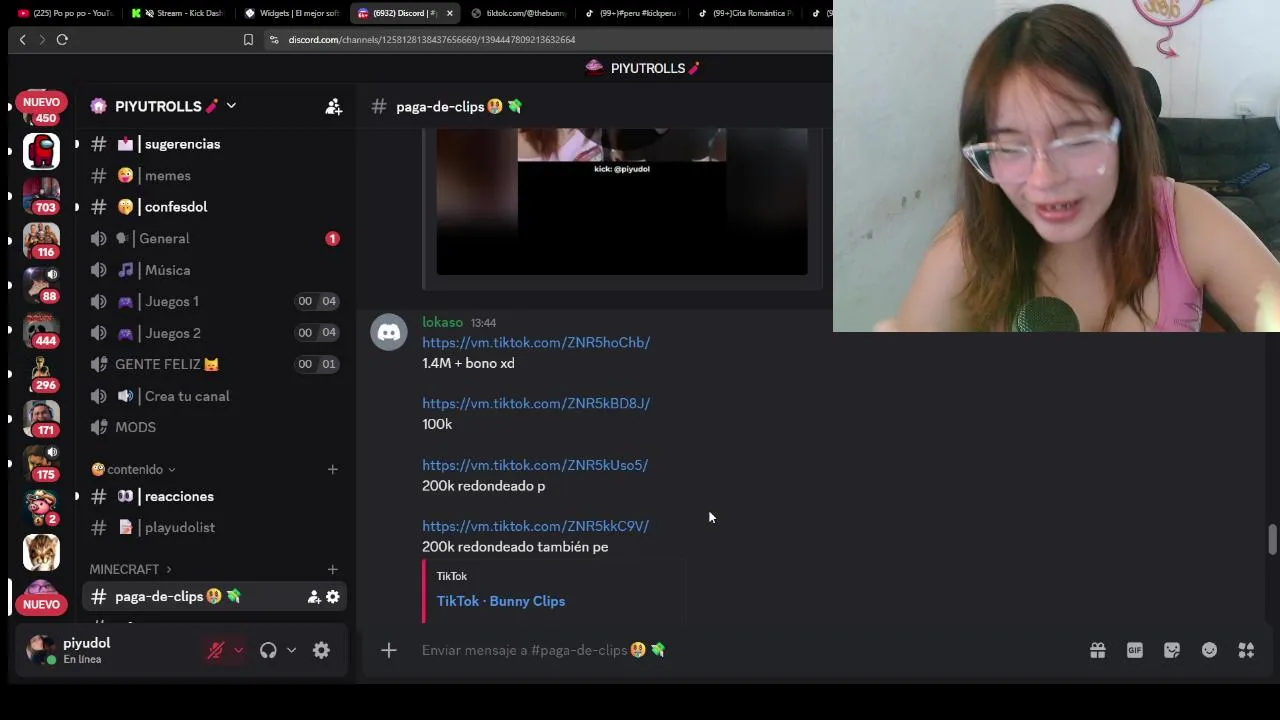Click lokaso's Discord avatar
Screen dimensions: 1280x720
[389, 332]
